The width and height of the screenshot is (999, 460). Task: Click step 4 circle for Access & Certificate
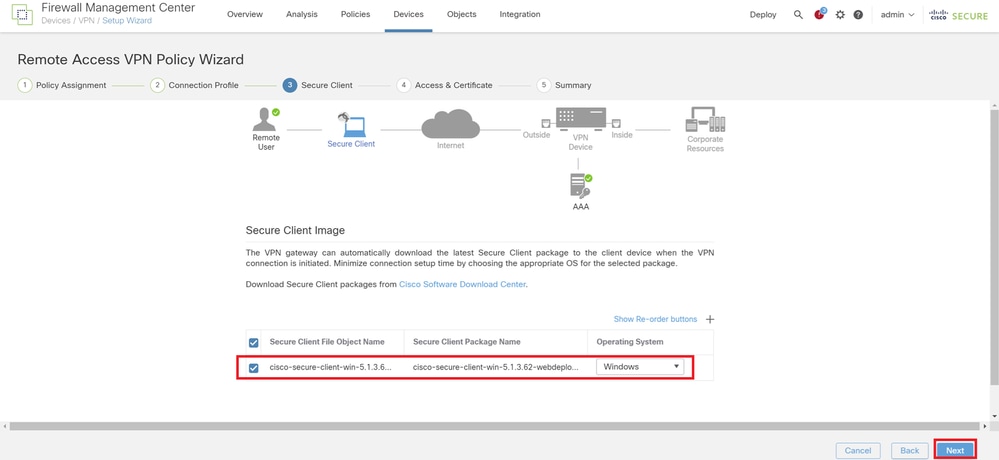(403, 85)
